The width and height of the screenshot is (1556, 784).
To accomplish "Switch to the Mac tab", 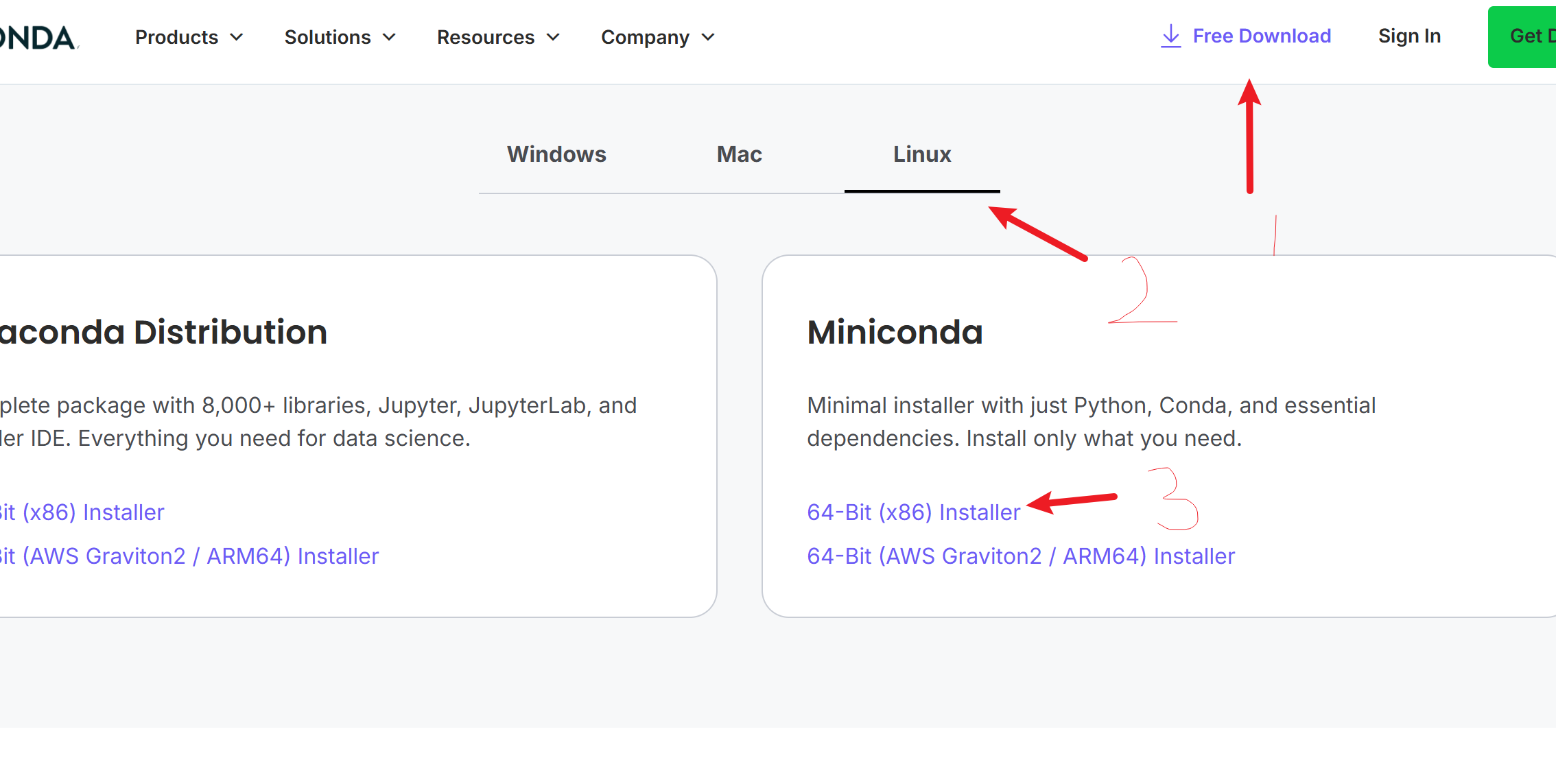I will tap(739, 154).
